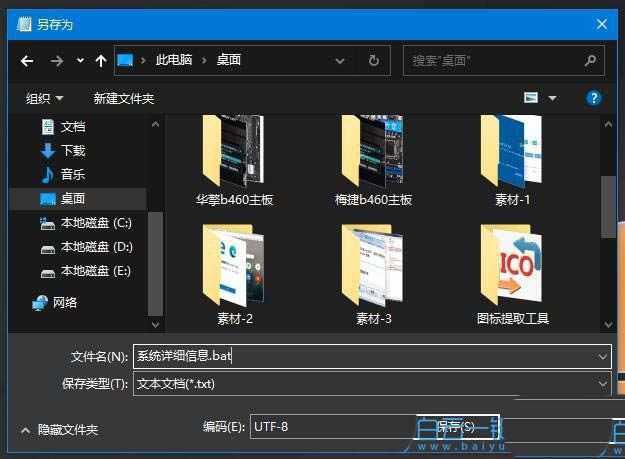625x459 pixels.
Task: Click the 保存(S) button
Action: pyautogui.click(x=457, y=428)
